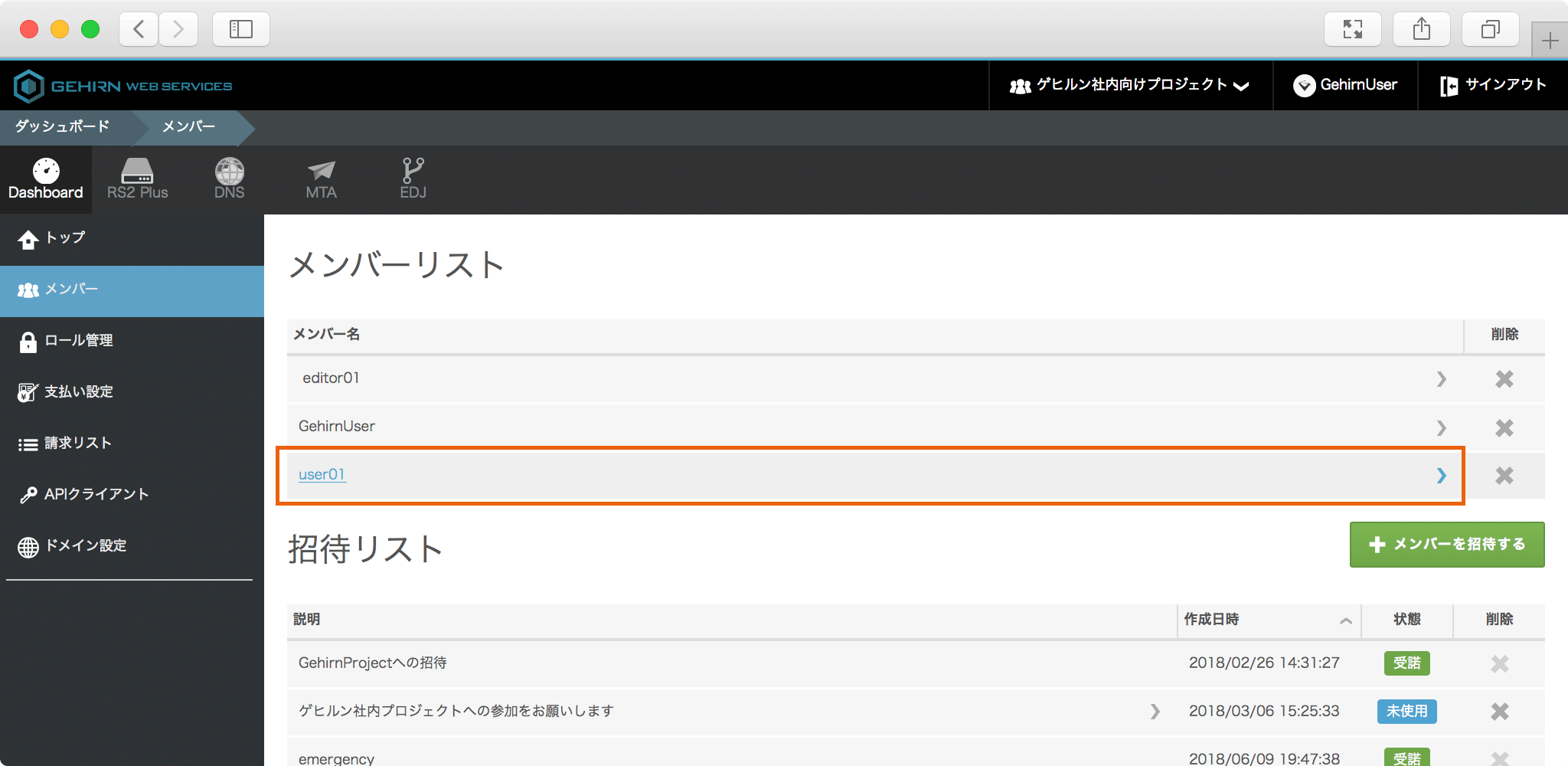This screenshot has width=1568, height=766.
Task: Delete the 未使用 invitation with X icon
Action: 1499,712
